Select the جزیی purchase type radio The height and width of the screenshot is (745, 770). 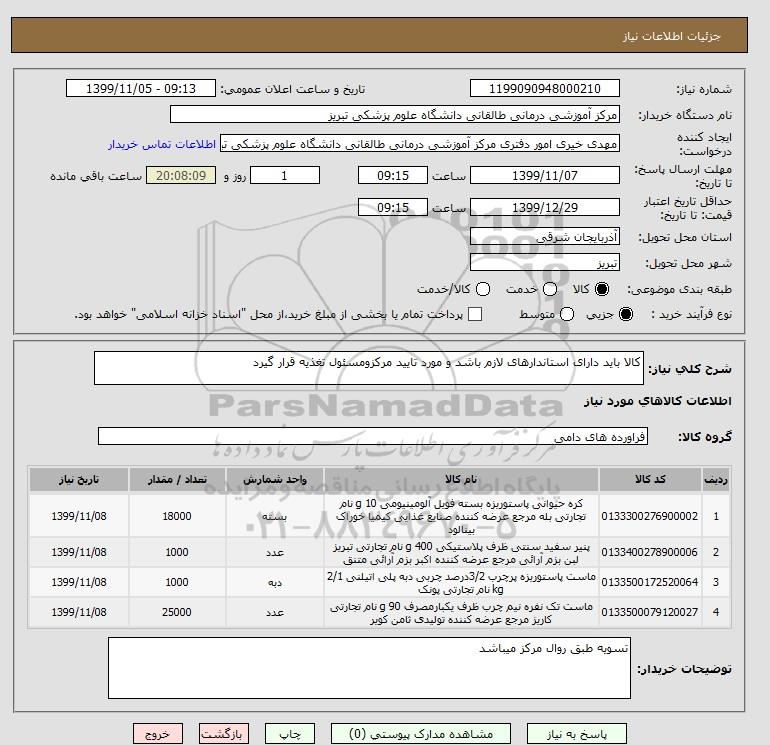tap(626, 314)
